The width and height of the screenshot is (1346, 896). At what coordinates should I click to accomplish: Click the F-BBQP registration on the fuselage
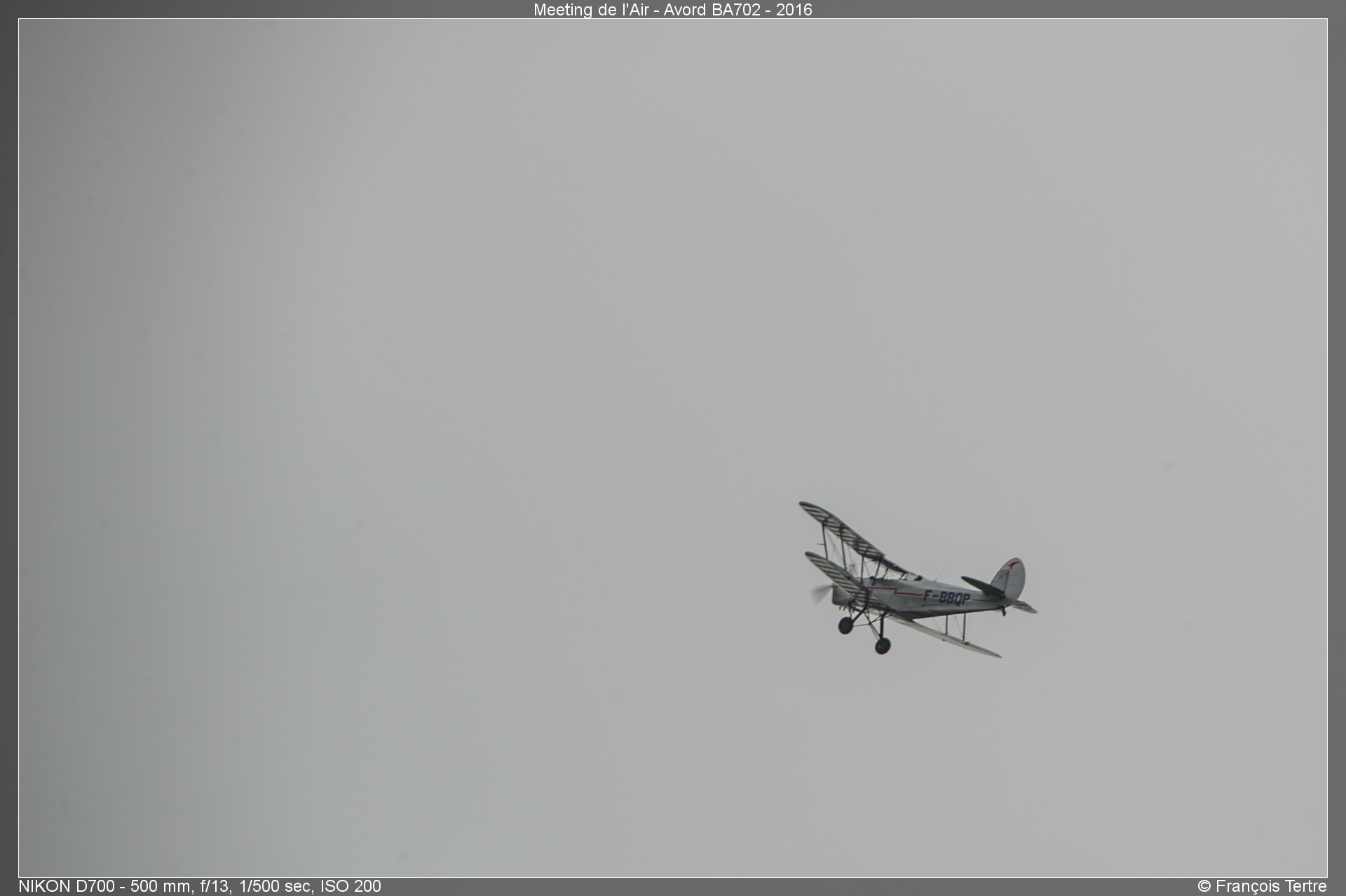pyautogui.click(x=946, y=597)
